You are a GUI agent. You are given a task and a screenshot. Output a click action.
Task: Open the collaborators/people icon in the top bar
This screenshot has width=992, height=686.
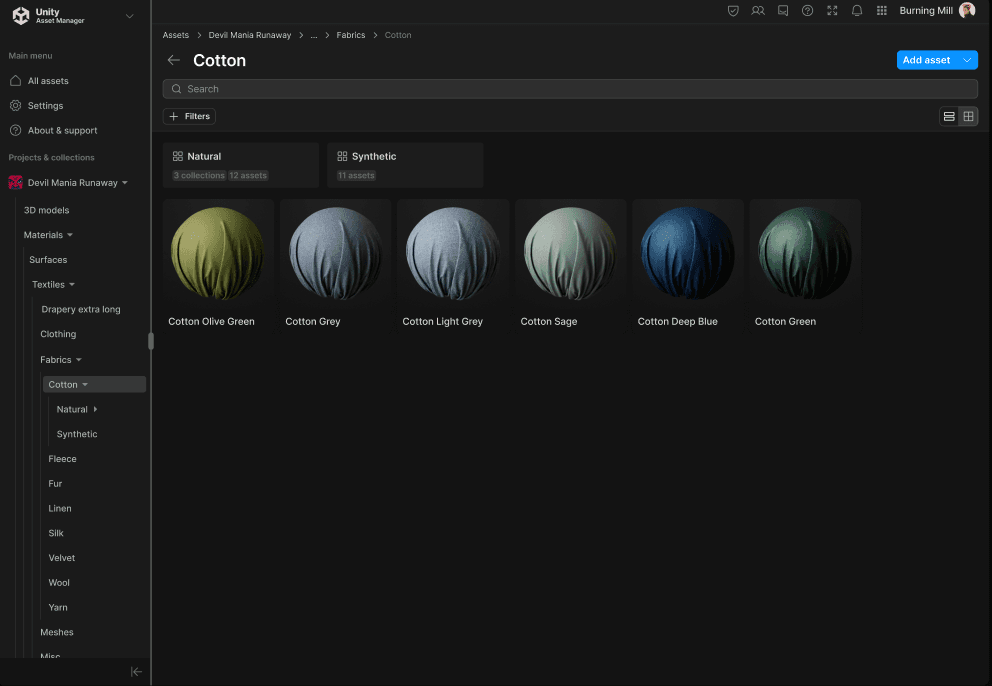click(758, 11)
